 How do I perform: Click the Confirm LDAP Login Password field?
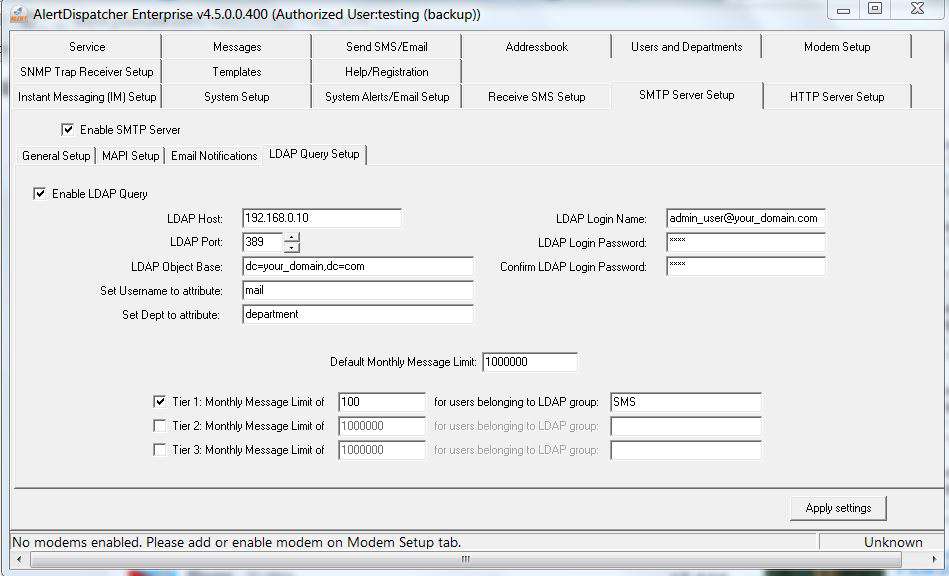click(746, 266)
